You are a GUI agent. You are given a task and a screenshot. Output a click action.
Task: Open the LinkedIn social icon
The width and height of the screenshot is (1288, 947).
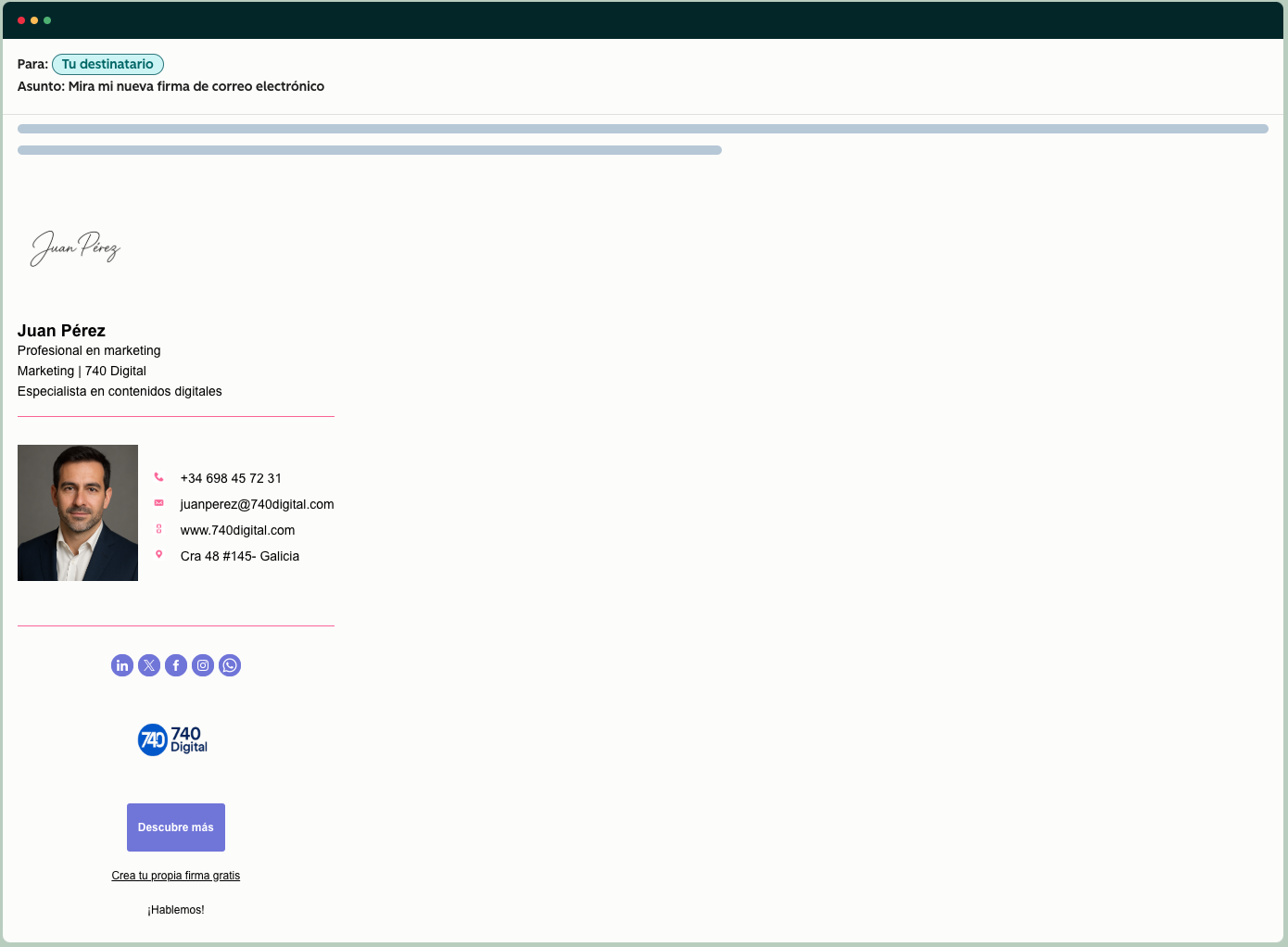click(121, 665)
